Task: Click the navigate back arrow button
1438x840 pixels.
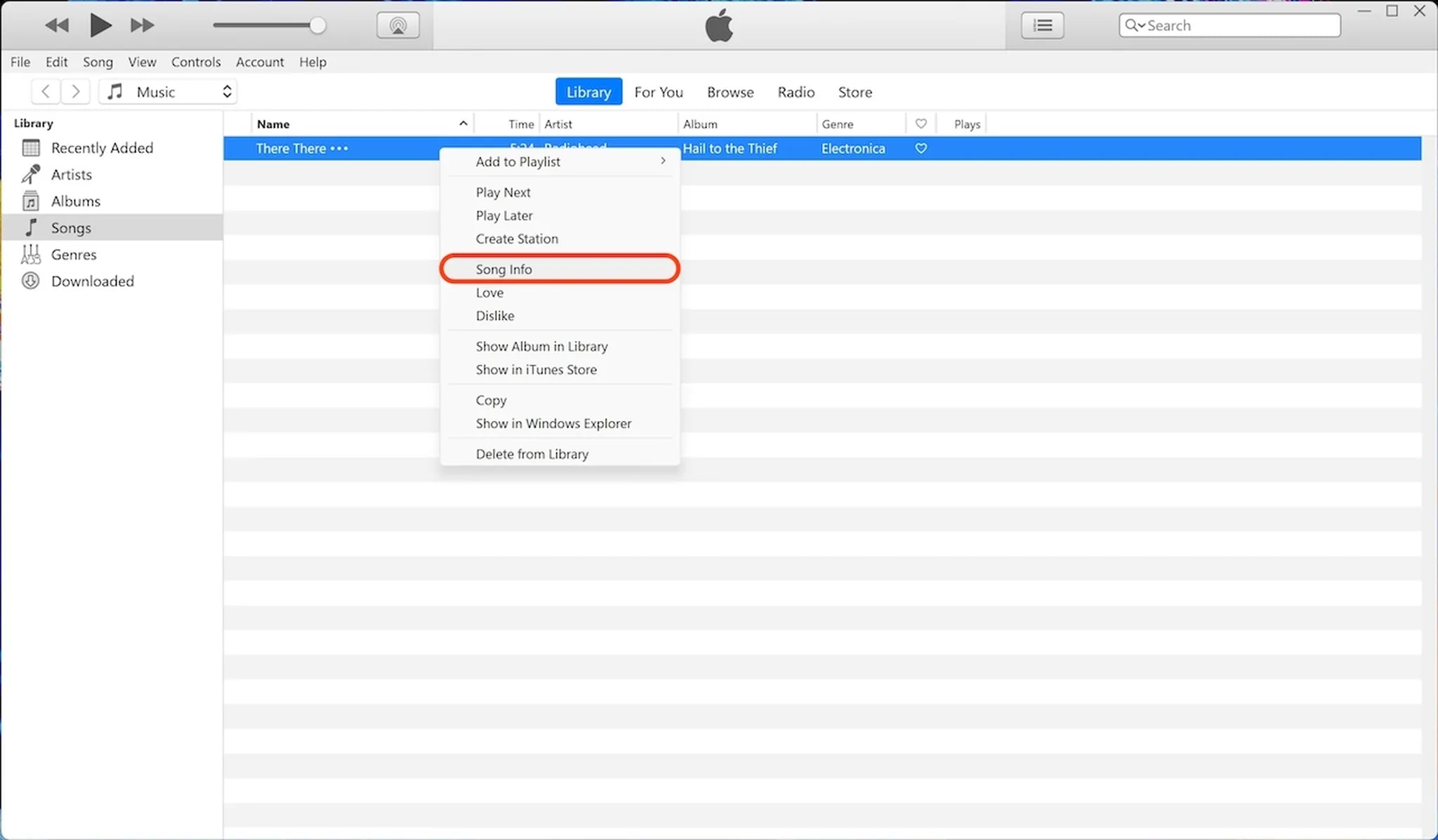Action: point(46,92)
